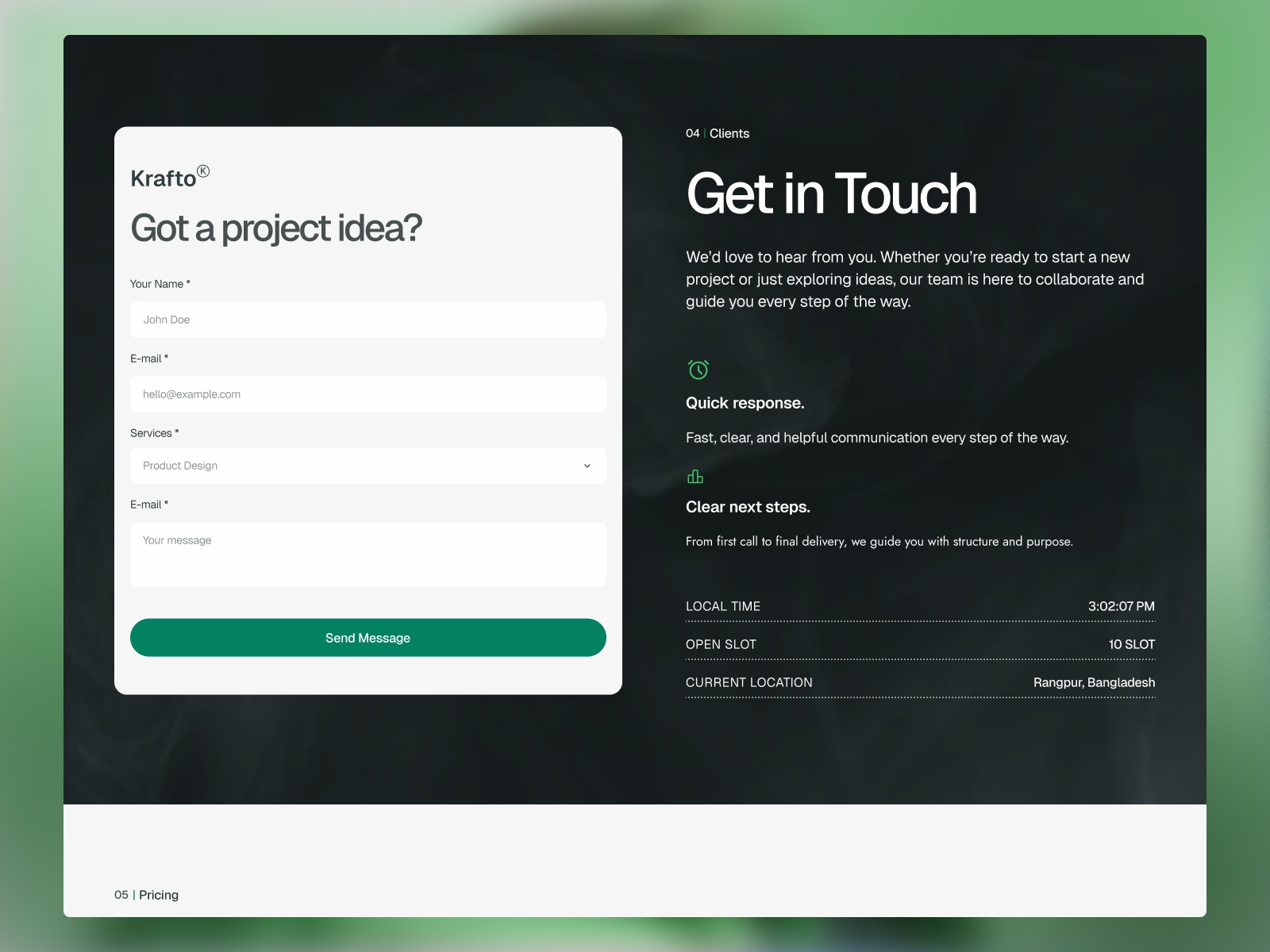Click the 05 Pricing footer label

pos(147,894)
